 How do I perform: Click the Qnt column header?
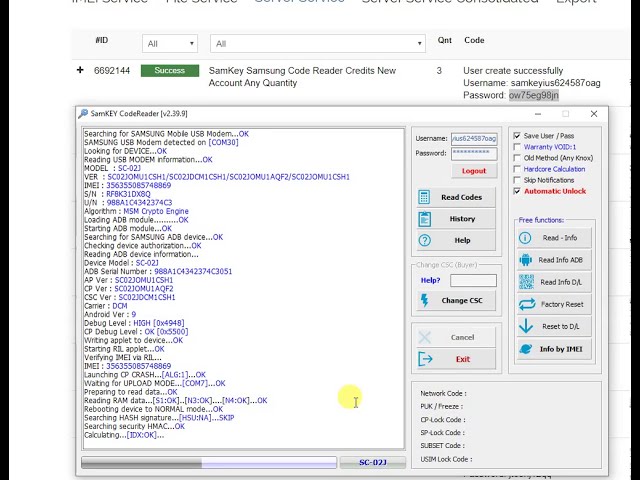pyautogui.click(x=444, y=40)
